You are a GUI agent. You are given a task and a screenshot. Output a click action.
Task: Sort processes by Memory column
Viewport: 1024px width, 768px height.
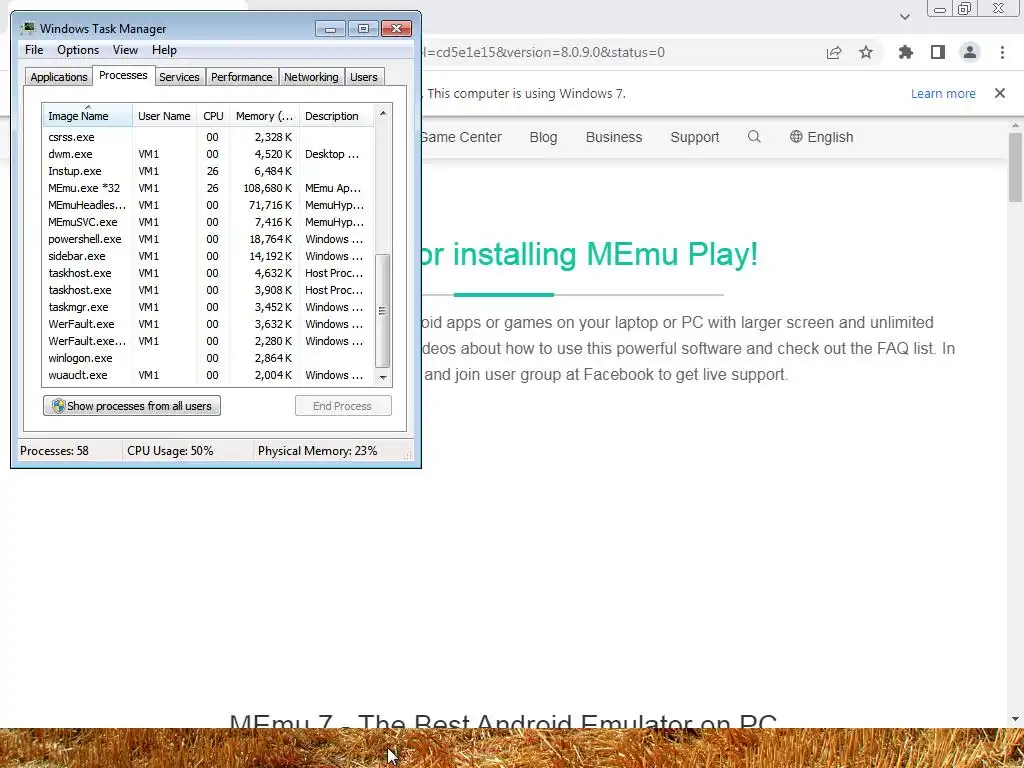[x=264, y=116]
